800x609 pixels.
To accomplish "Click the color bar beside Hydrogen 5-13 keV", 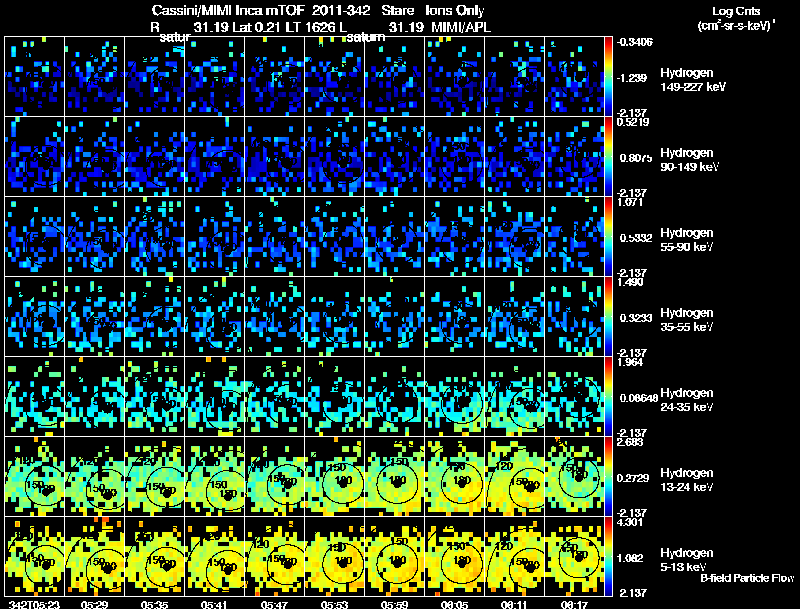I will 609,557.
